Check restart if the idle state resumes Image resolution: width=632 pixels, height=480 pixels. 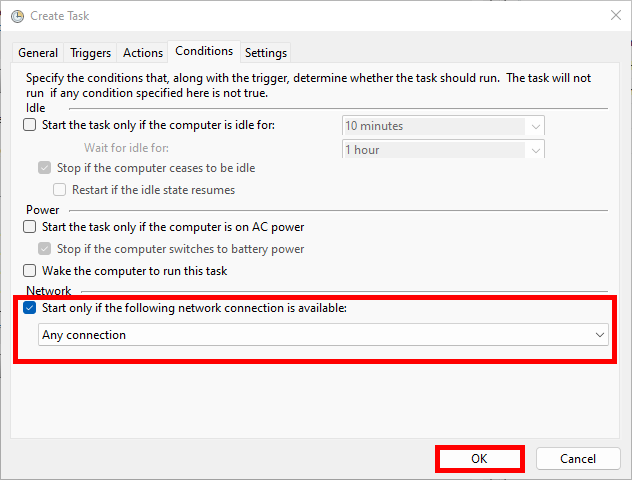click(60, 189)
